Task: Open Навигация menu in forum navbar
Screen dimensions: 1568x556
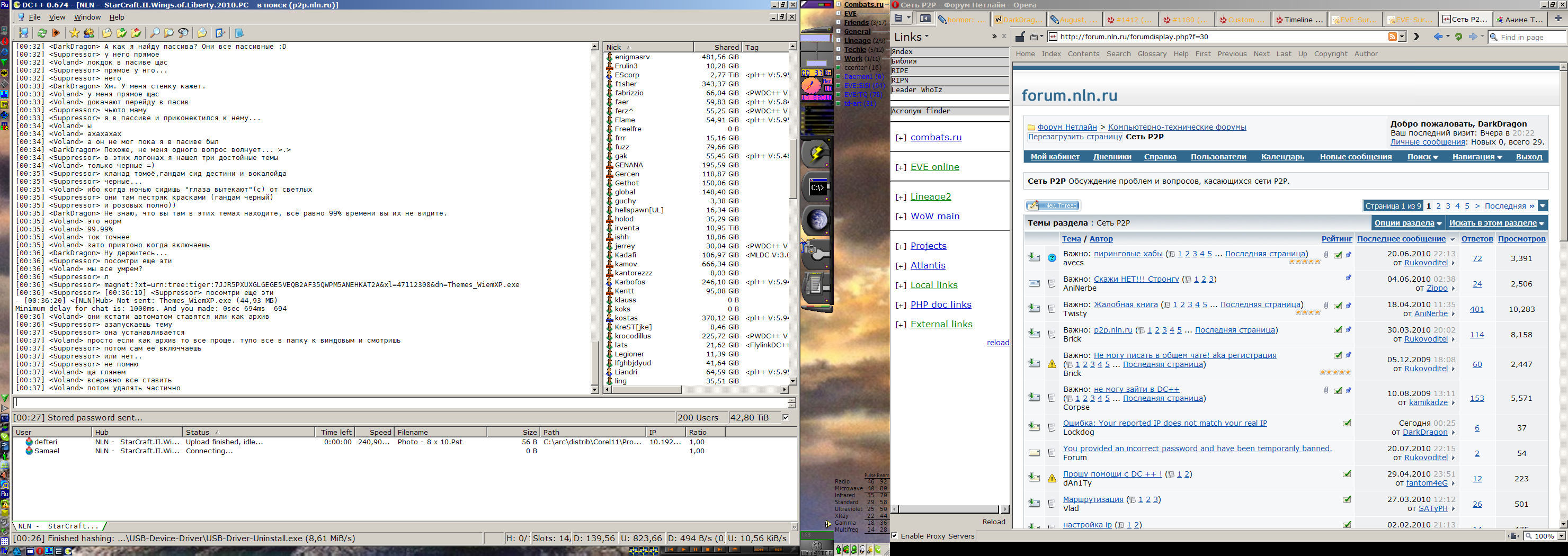Action: click(x=1477, y=157)
